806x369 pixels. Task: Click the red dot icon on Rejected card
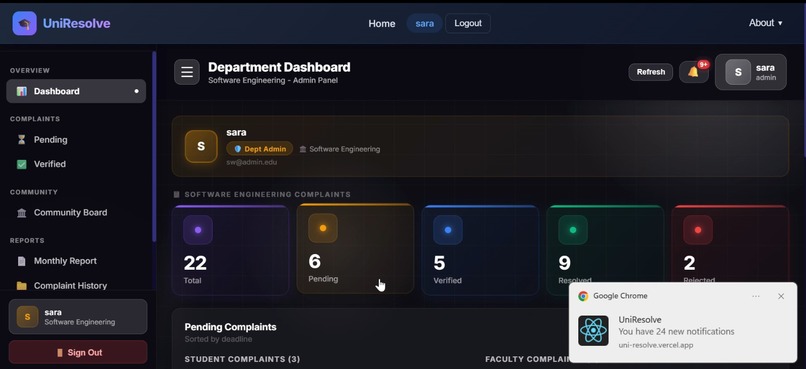698,230
